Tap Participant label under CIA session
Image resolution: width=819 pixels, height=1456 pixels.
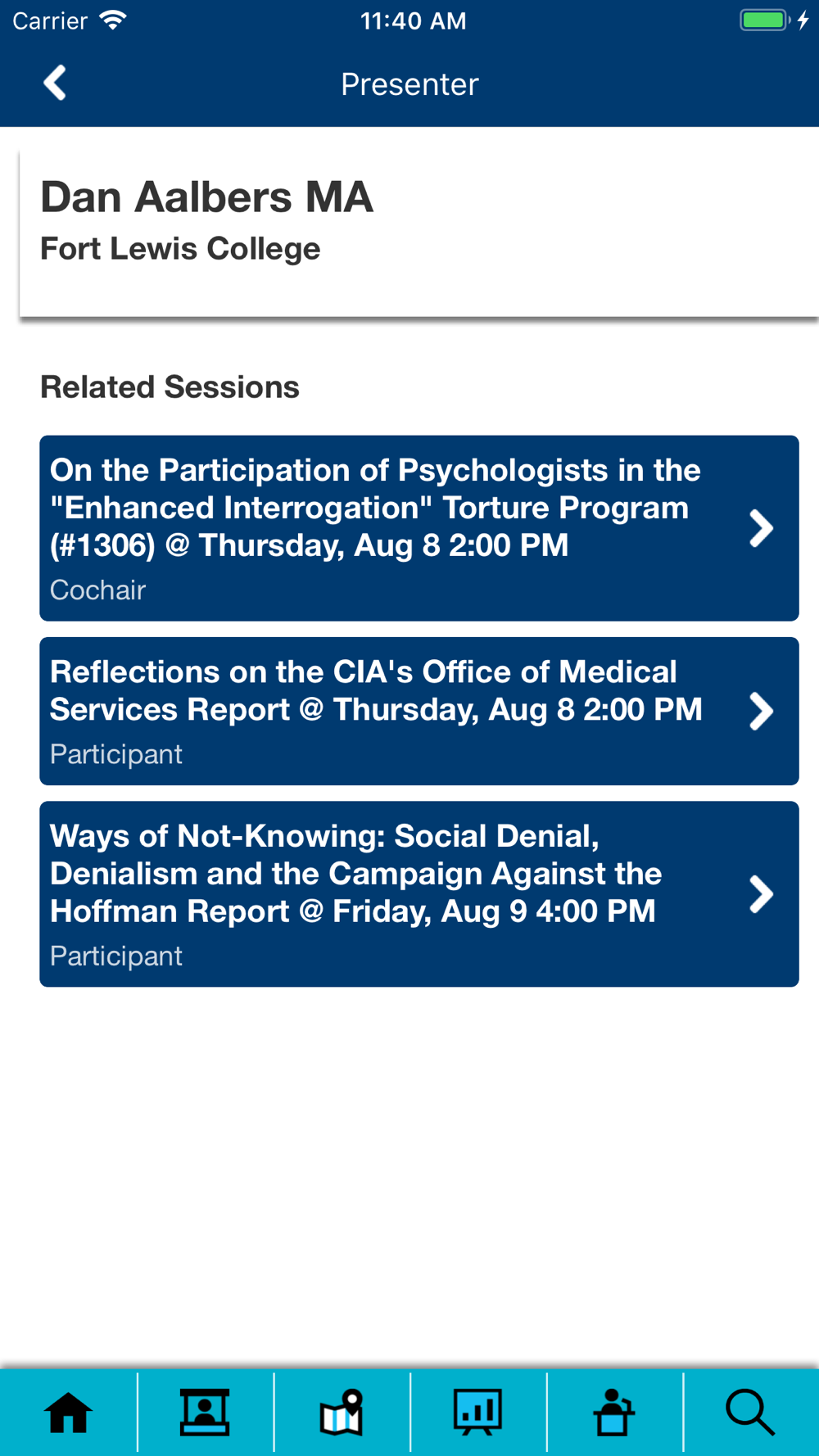coord(115,754)
